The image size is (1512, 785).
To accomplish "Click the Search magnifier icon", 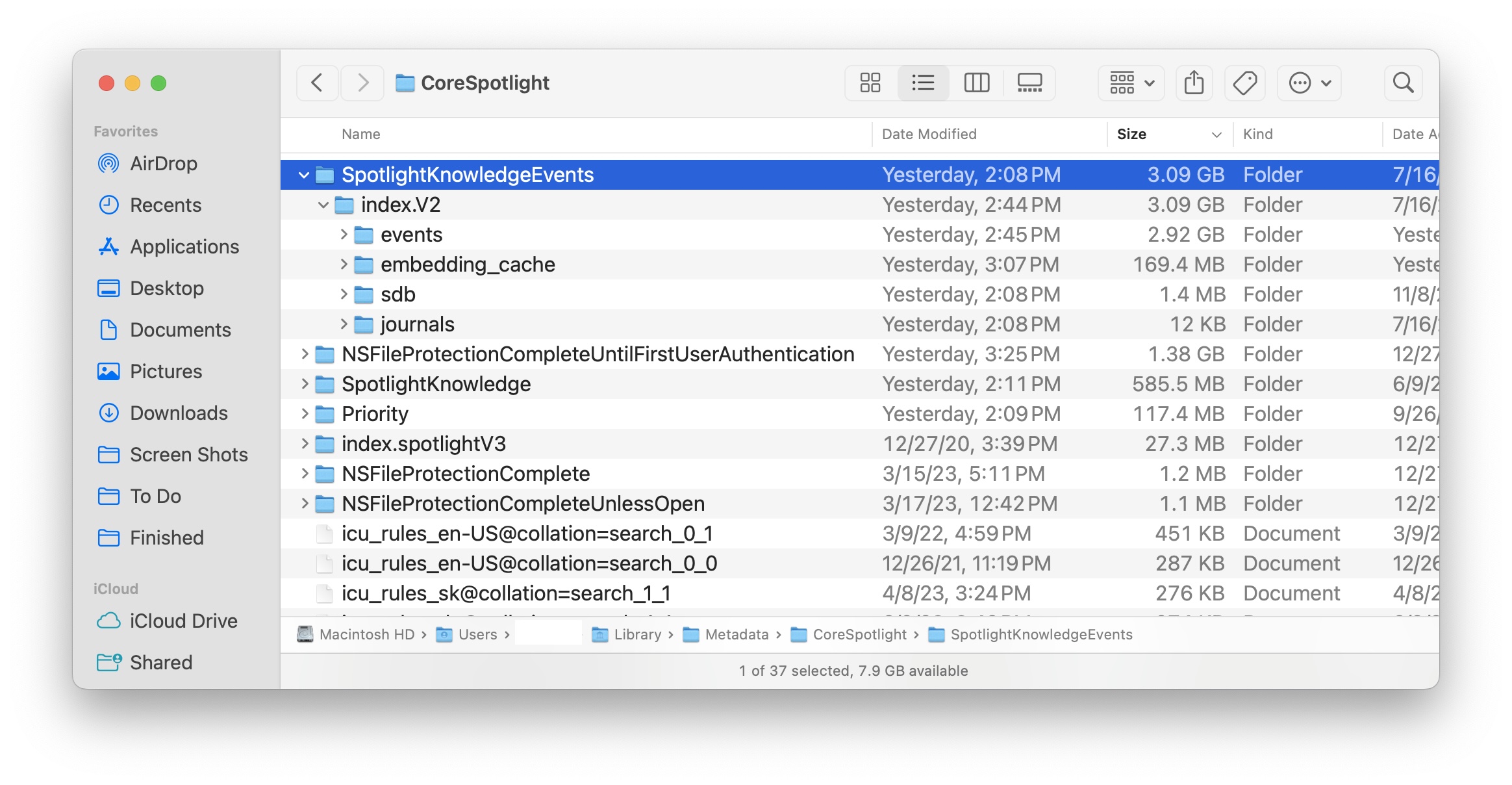I will coord(1403,83).
